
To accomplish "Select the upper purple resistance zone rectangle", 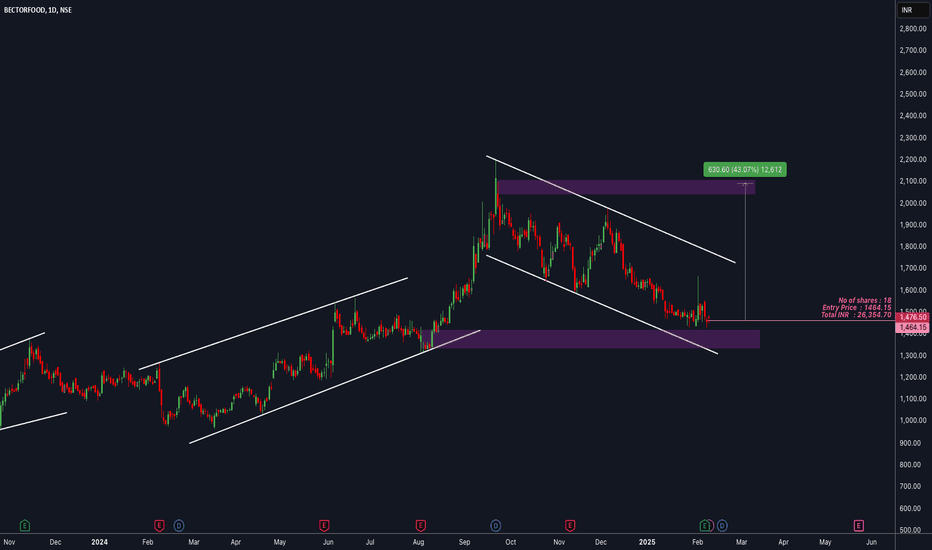I will pos(626,187).
